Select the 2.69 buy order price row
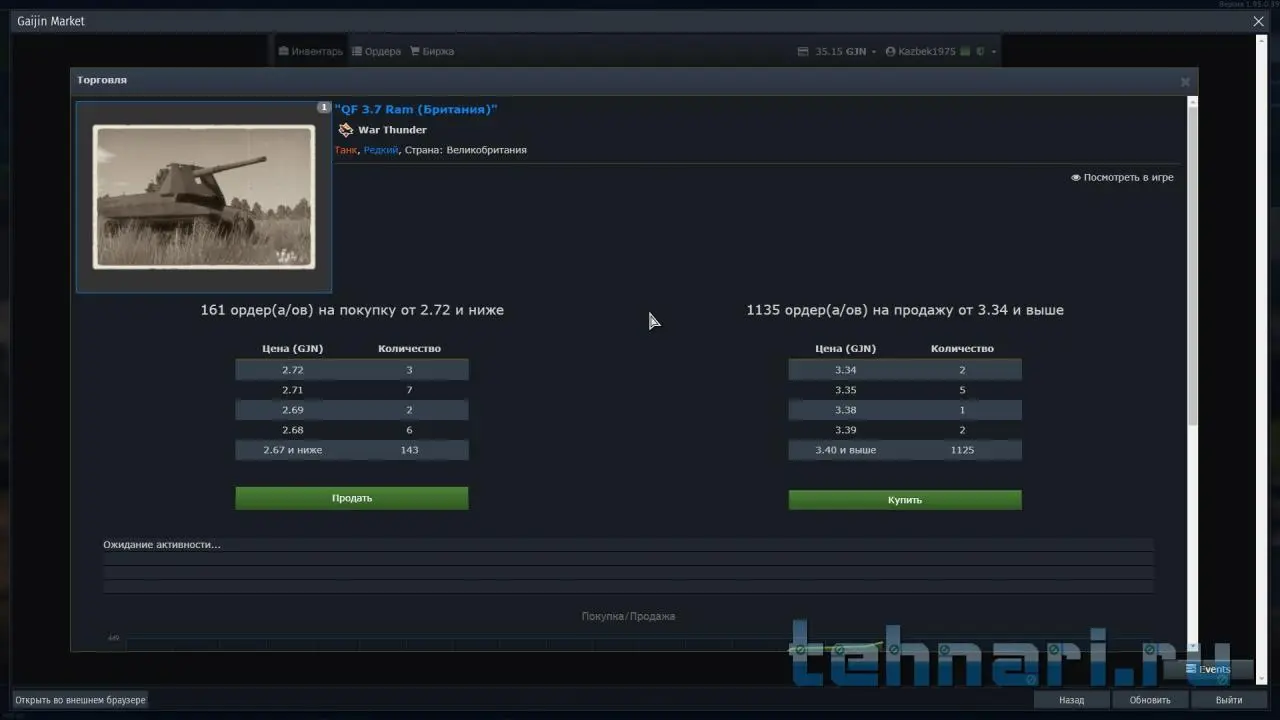The image size is (1280, 720). (x=352, y=410)
